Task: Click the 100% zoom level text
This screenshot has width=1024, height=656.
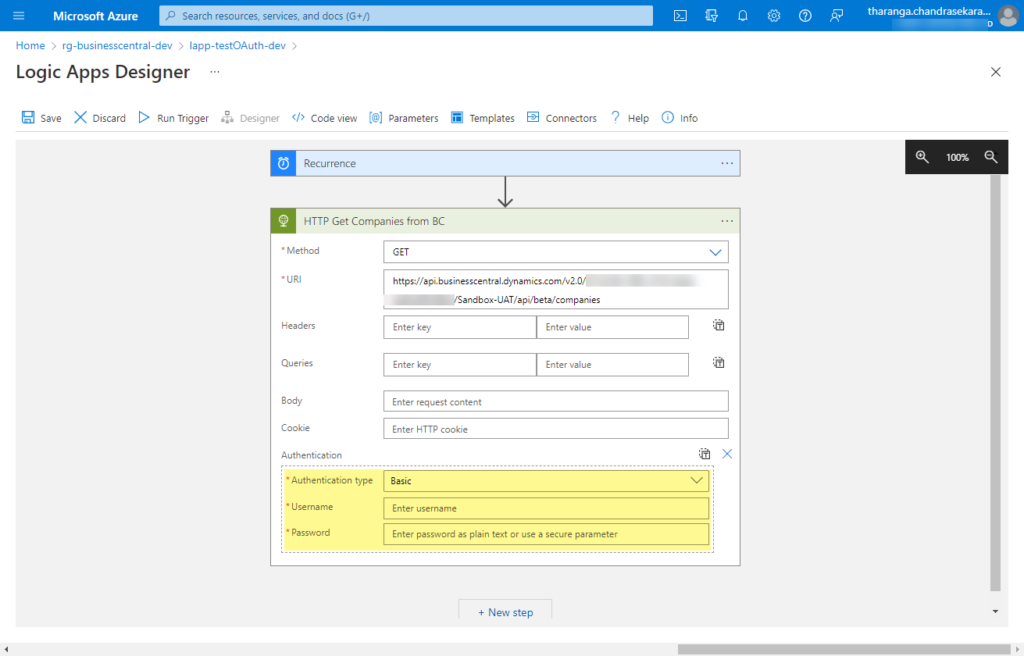Action: (x=957, y=157)
